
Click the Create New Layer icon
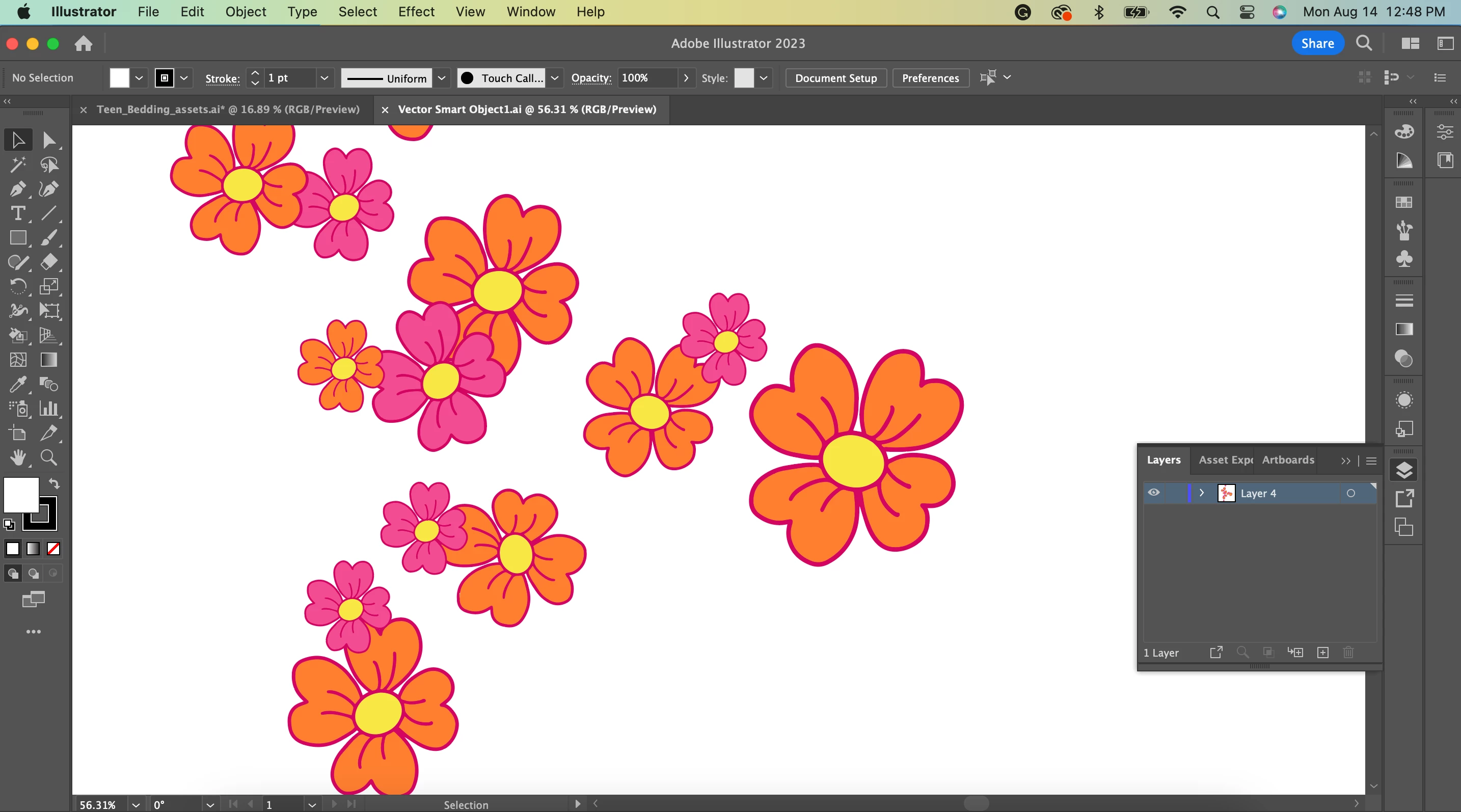pyautogui.click(x=1322, y=652)
